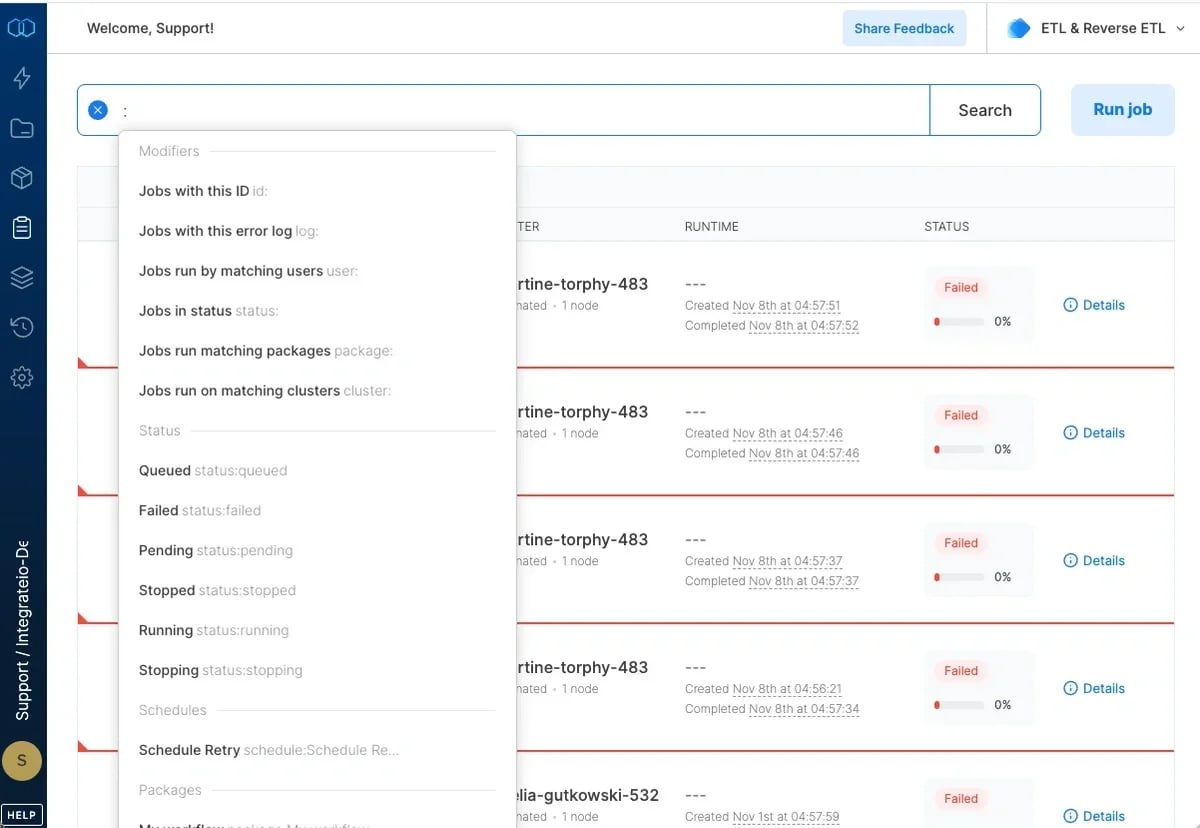Screen dimensions: 1200x828
Task: Click the 0% progress bar of job completed 04:57:52
Action: (x=959, y=322)
